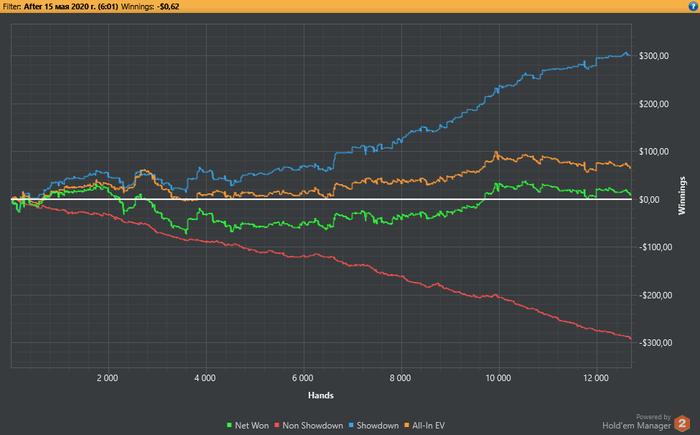Toggle the Non Showdown legend entry
The width and height of the screenshot is (700, 435).
point(308,426)
